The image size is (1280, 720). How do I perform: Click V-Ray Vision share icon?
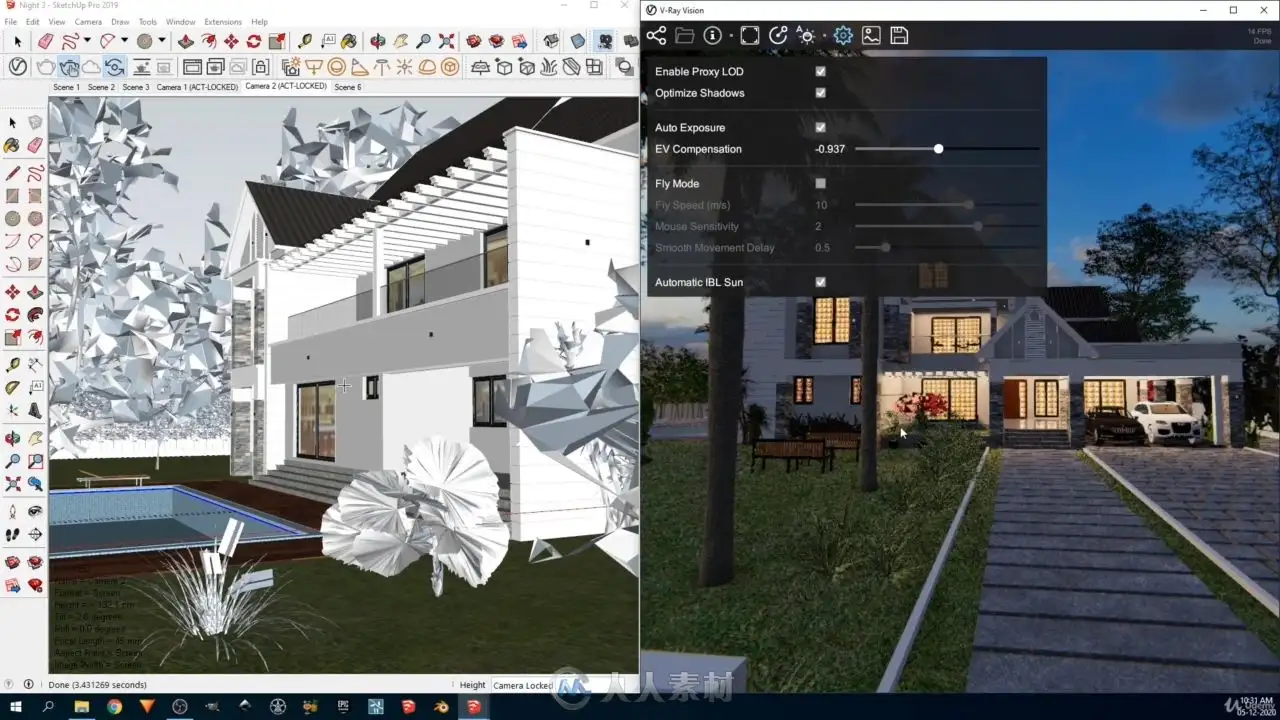click(x=656, y=36)
